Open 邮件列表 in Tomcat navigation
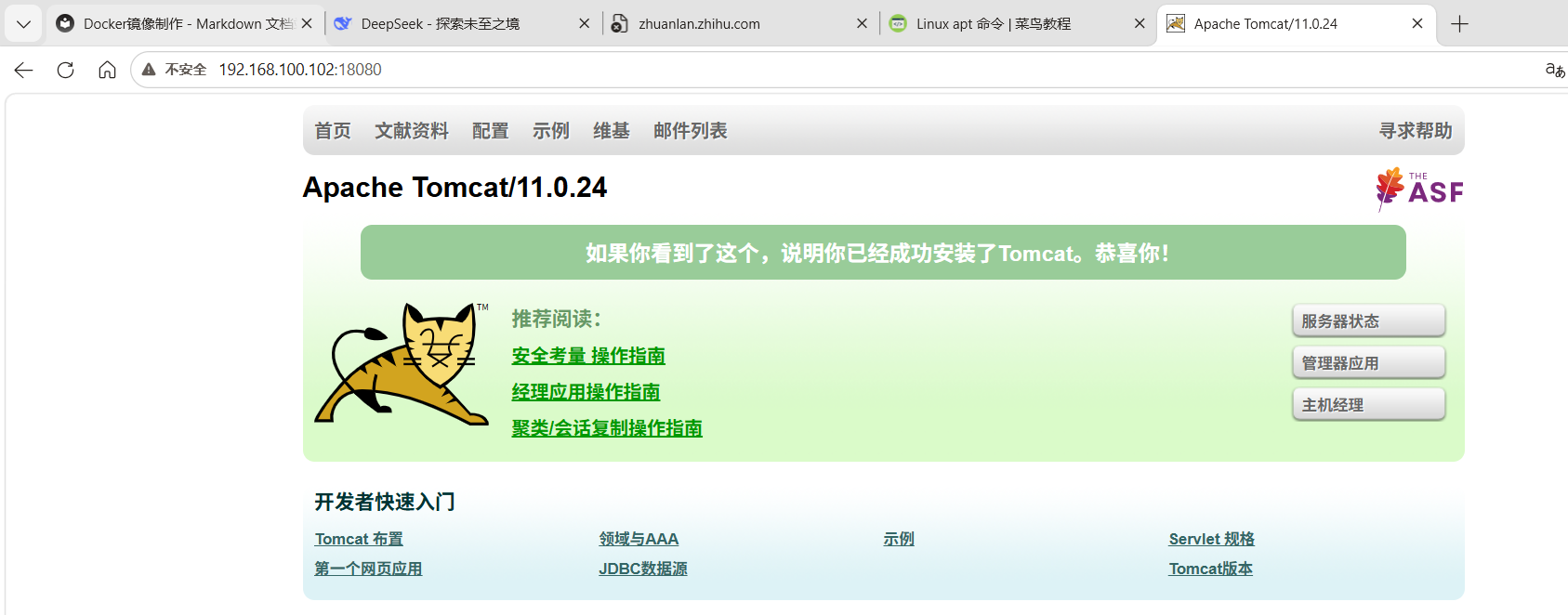 coord(691,131)
